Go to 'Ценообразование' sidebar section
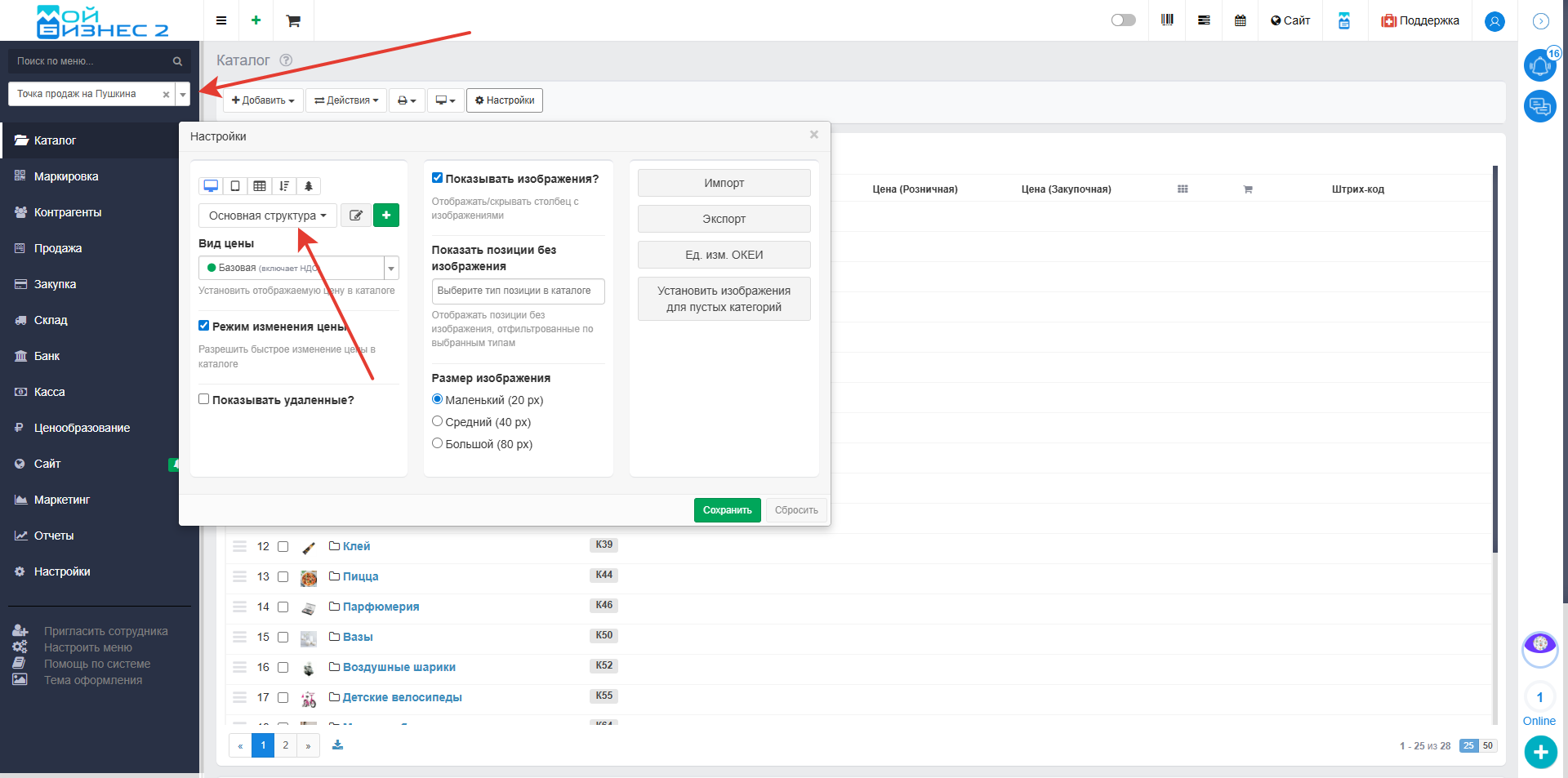The width and height of the screenshot is (1568, 778). pos(82,428)
